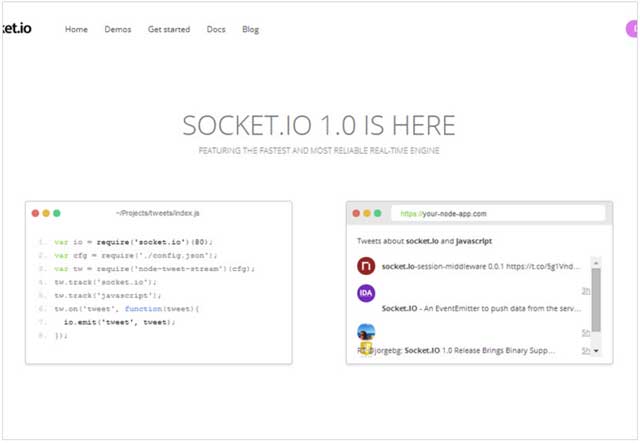This screenshot has height=443, width=640.
Task: Click the green dot in the code editor window
Action: (x=57, y=213)
